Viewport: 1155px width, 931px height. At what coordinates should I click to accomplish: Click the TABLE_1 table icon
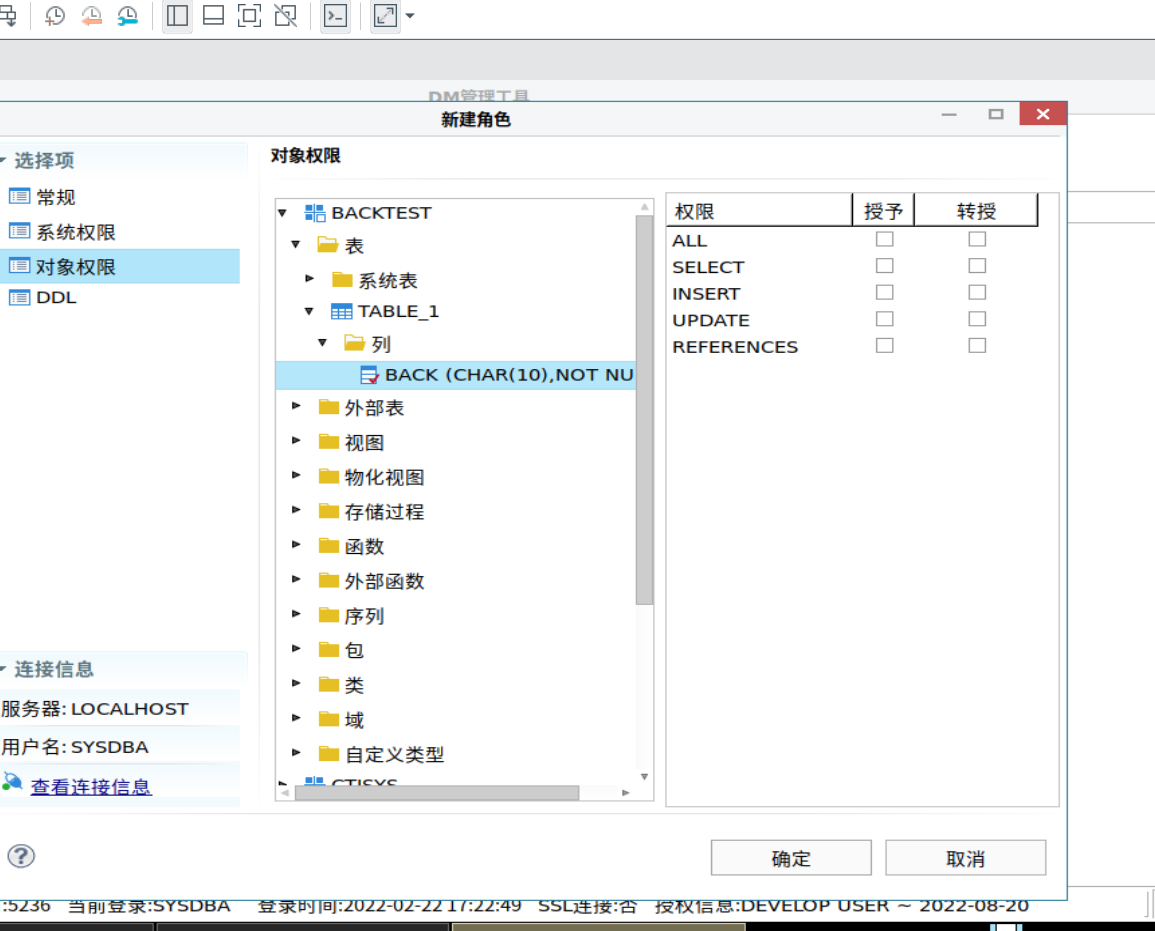coord(341,312)
